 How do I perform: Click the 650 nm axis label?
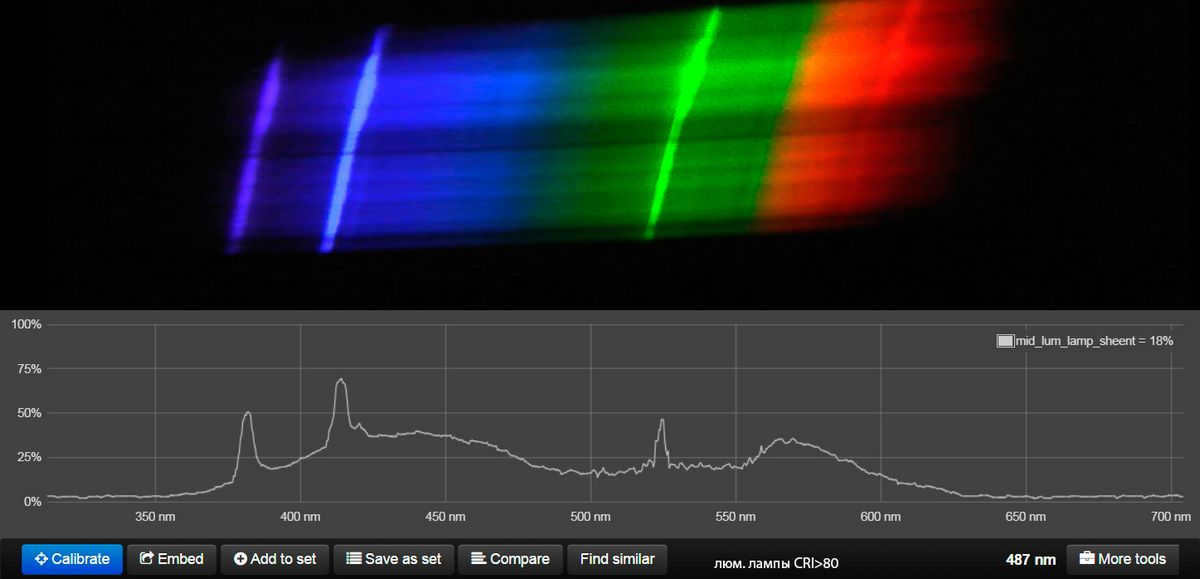pos(1025,517)
